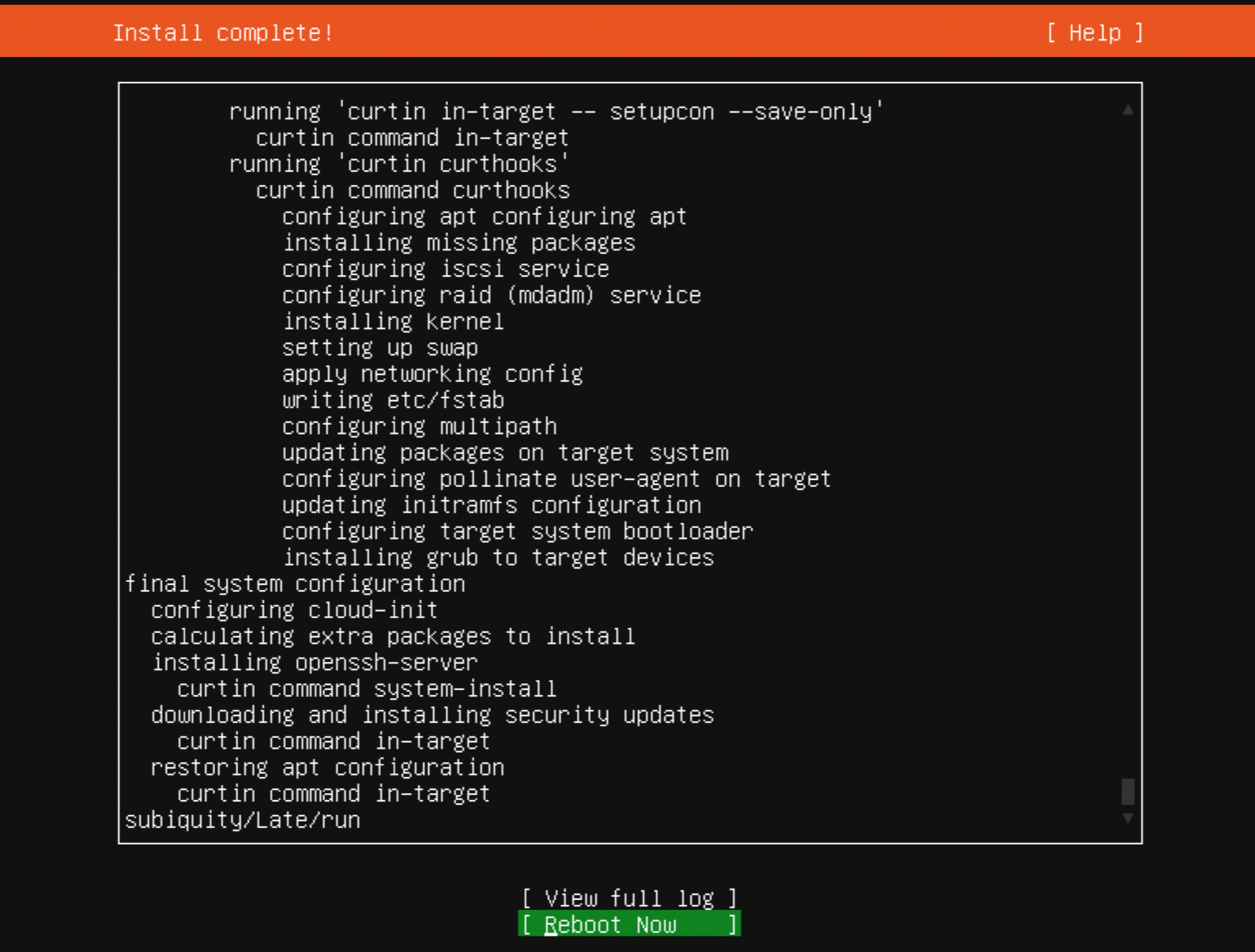Image resolution: width=1255 pixels, height=952 pixels.
Task: Open the Help menu in header
Action: click(x=1095, y=33)
